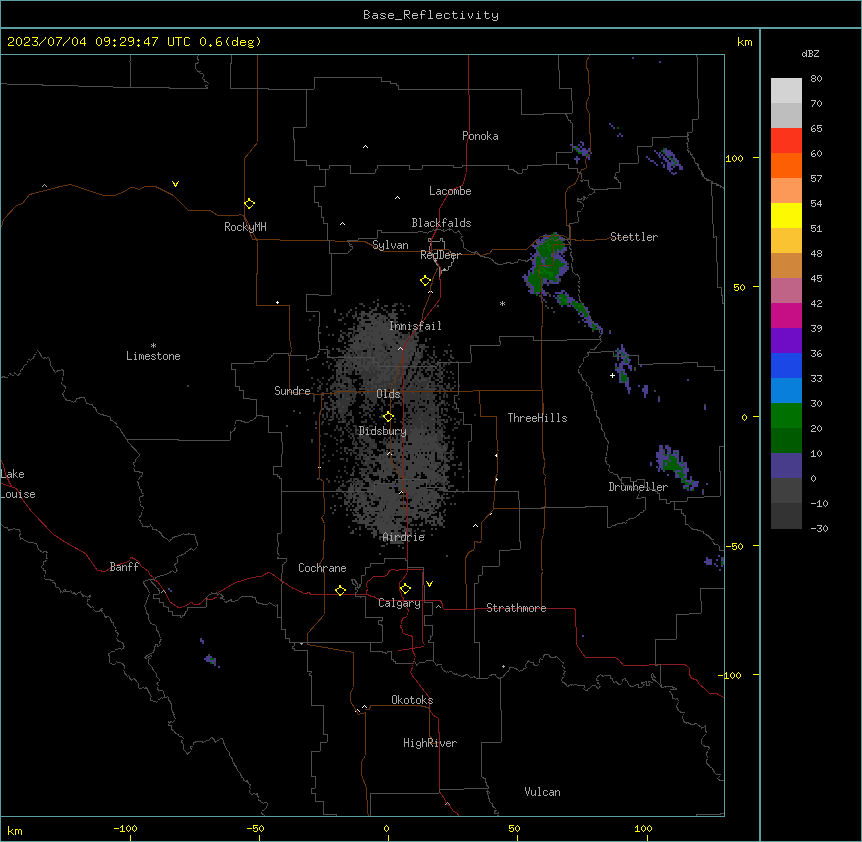This screenshot has height=842, width=862.
Task: Click the Airdrie city label
Action: (403, 537)
